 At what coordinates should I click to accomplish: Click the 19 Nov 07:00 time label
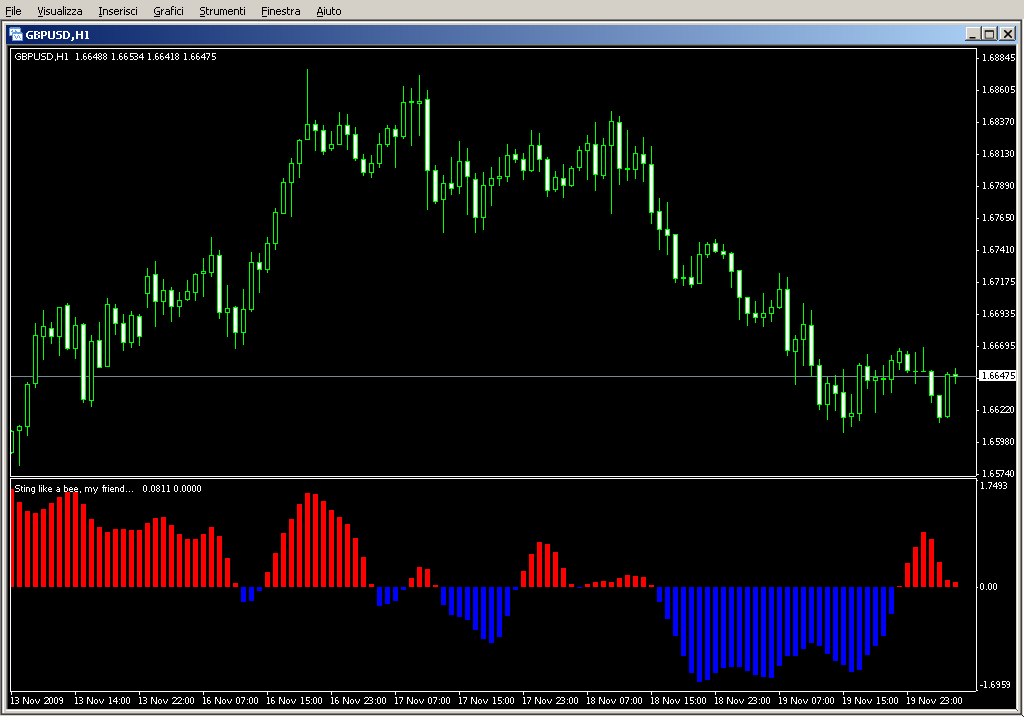[806, 701]
